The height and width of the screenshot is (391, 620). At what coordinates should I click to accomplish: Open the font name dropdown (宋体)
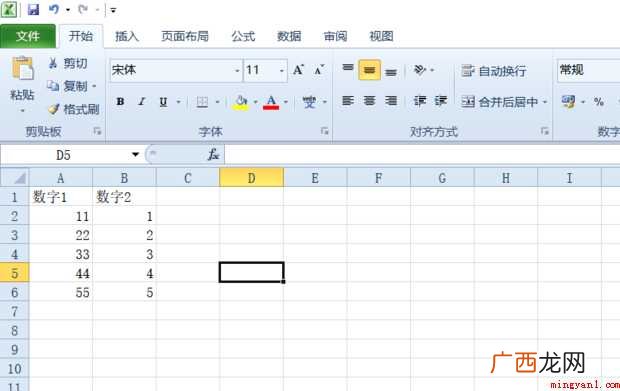point(237,71)
